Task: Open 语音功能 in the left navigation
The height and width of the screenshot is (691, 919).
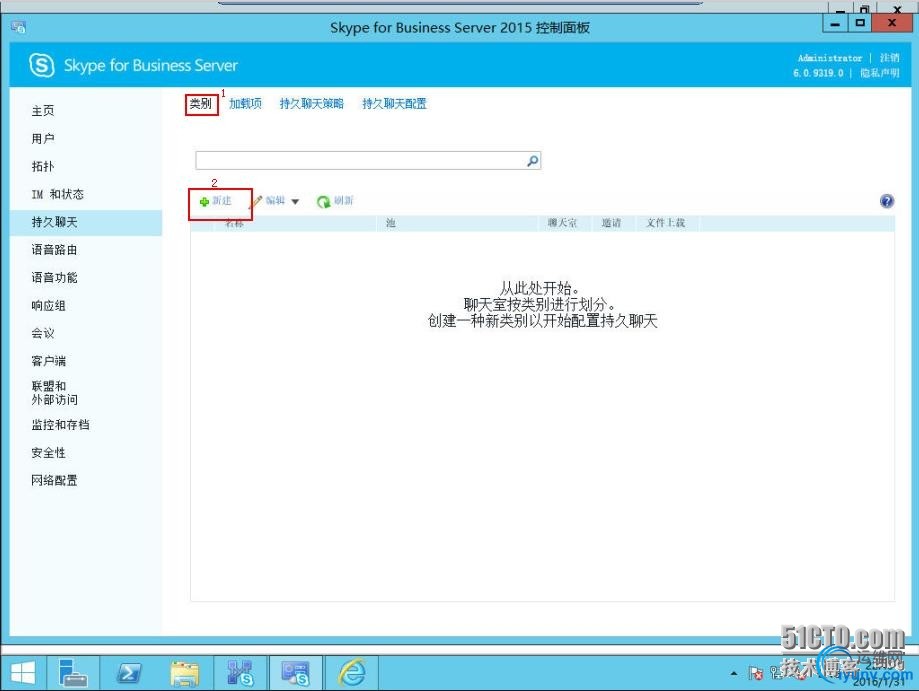Action: (54, 278)
